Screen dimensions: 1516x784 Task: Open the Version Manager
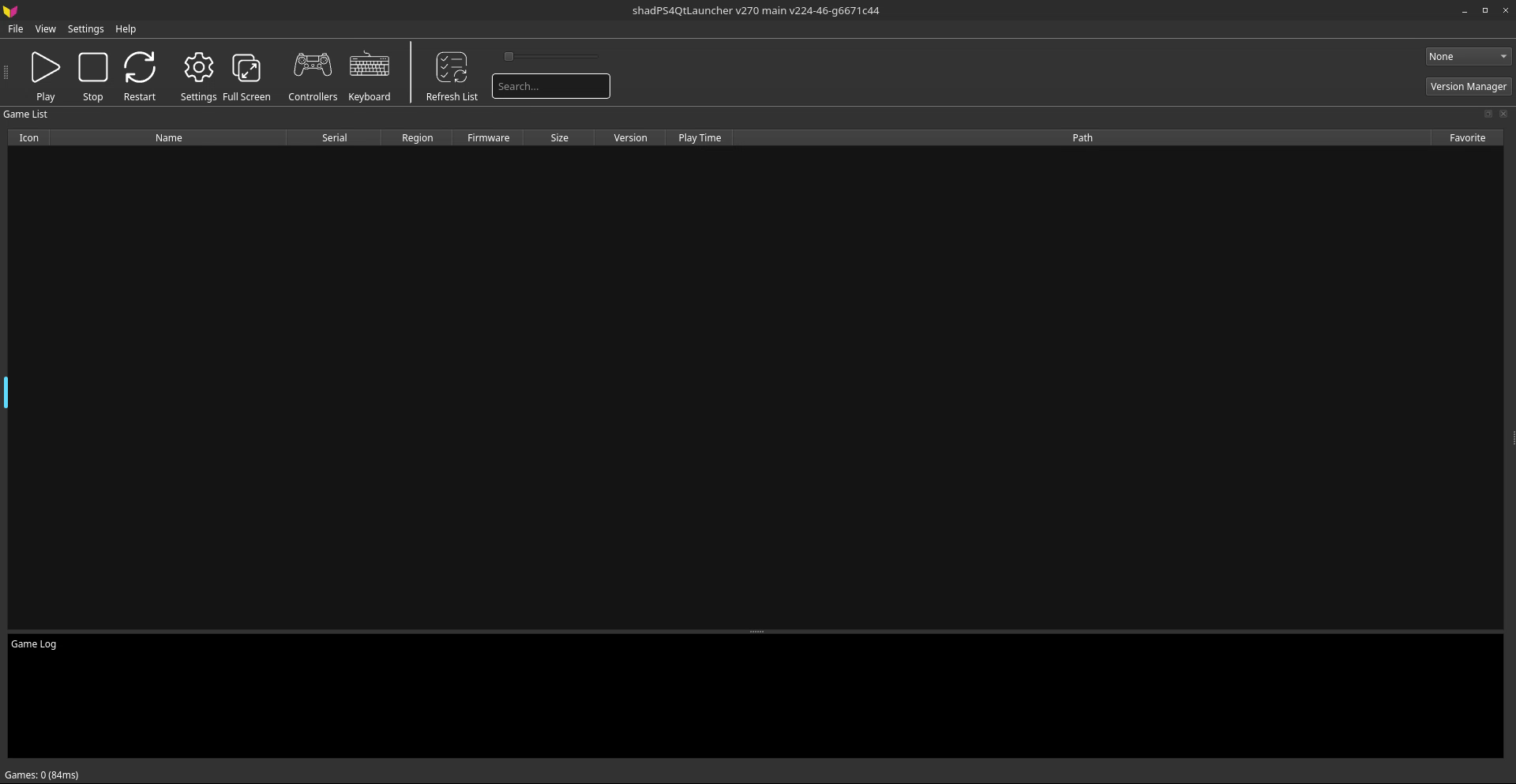[x=1468, y=87]
